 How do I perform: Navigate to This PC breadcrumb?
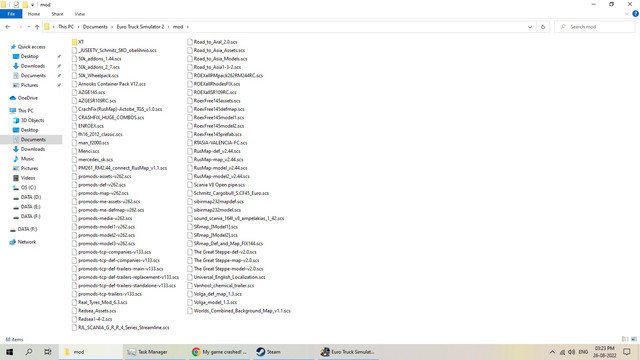[66, 27]
